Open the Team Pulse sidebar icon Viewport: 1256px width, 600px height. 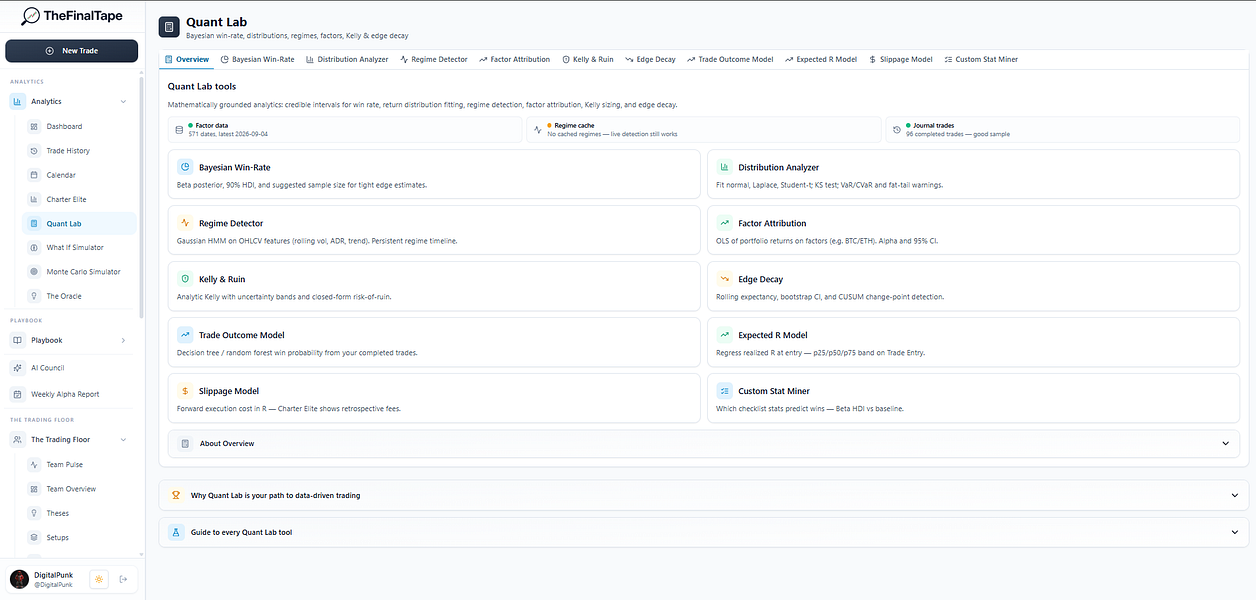34,465
